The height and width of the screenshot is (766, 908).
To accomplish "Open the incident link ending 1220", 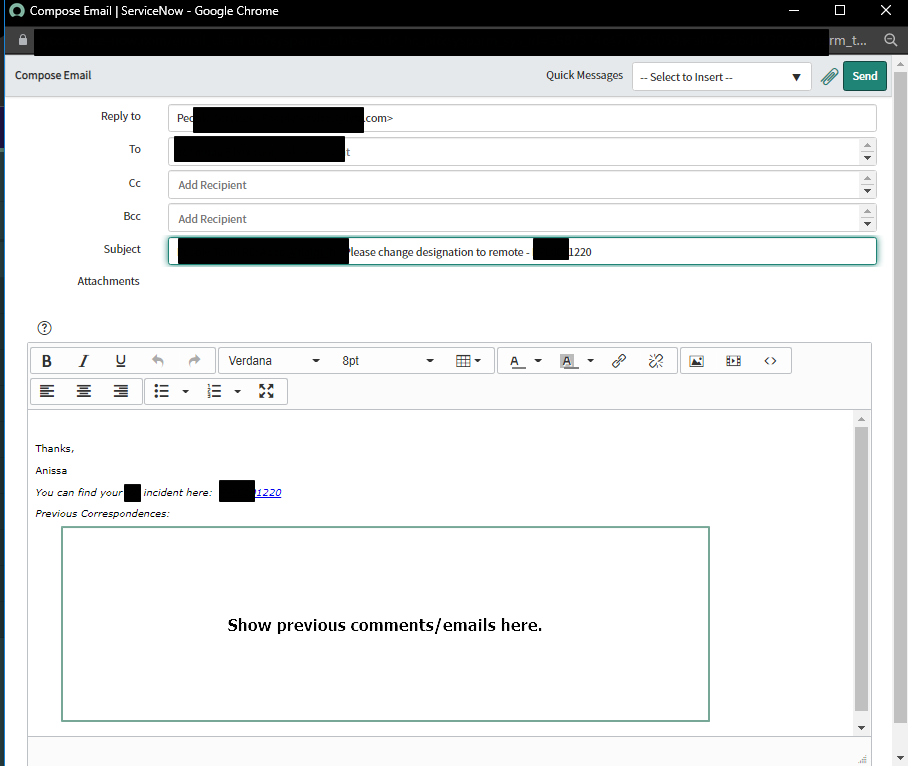I will click(268, 493).
